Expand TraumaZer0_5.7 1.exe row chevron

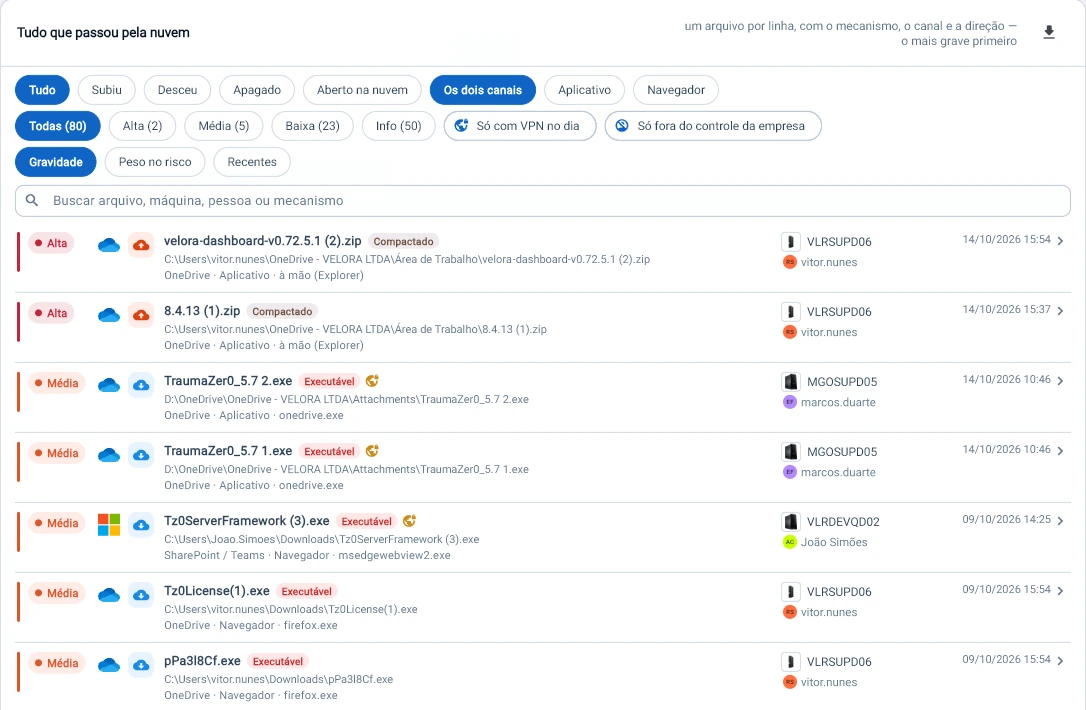coord(1060,450)
